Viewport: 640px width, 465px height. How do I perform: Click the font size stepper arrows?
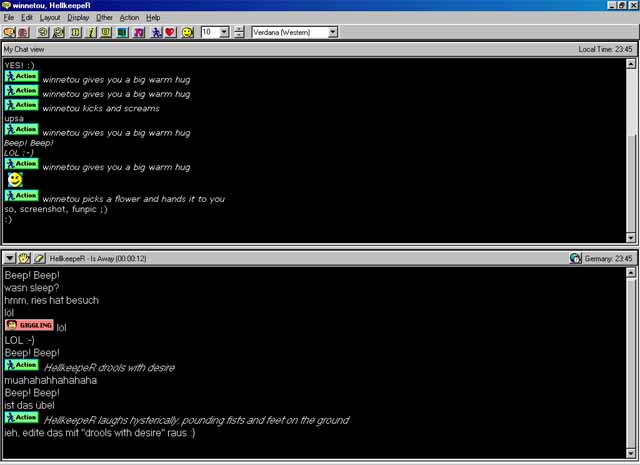click(239, 32)
